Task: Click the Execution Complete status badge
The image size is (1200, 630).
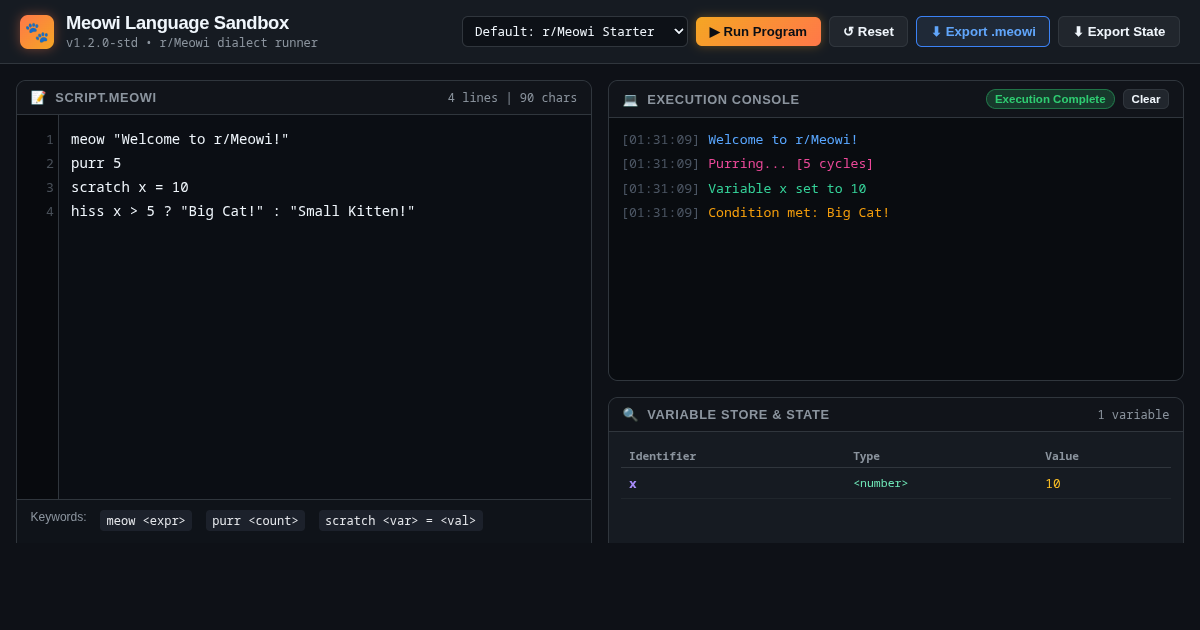Action: [1050, 99]
